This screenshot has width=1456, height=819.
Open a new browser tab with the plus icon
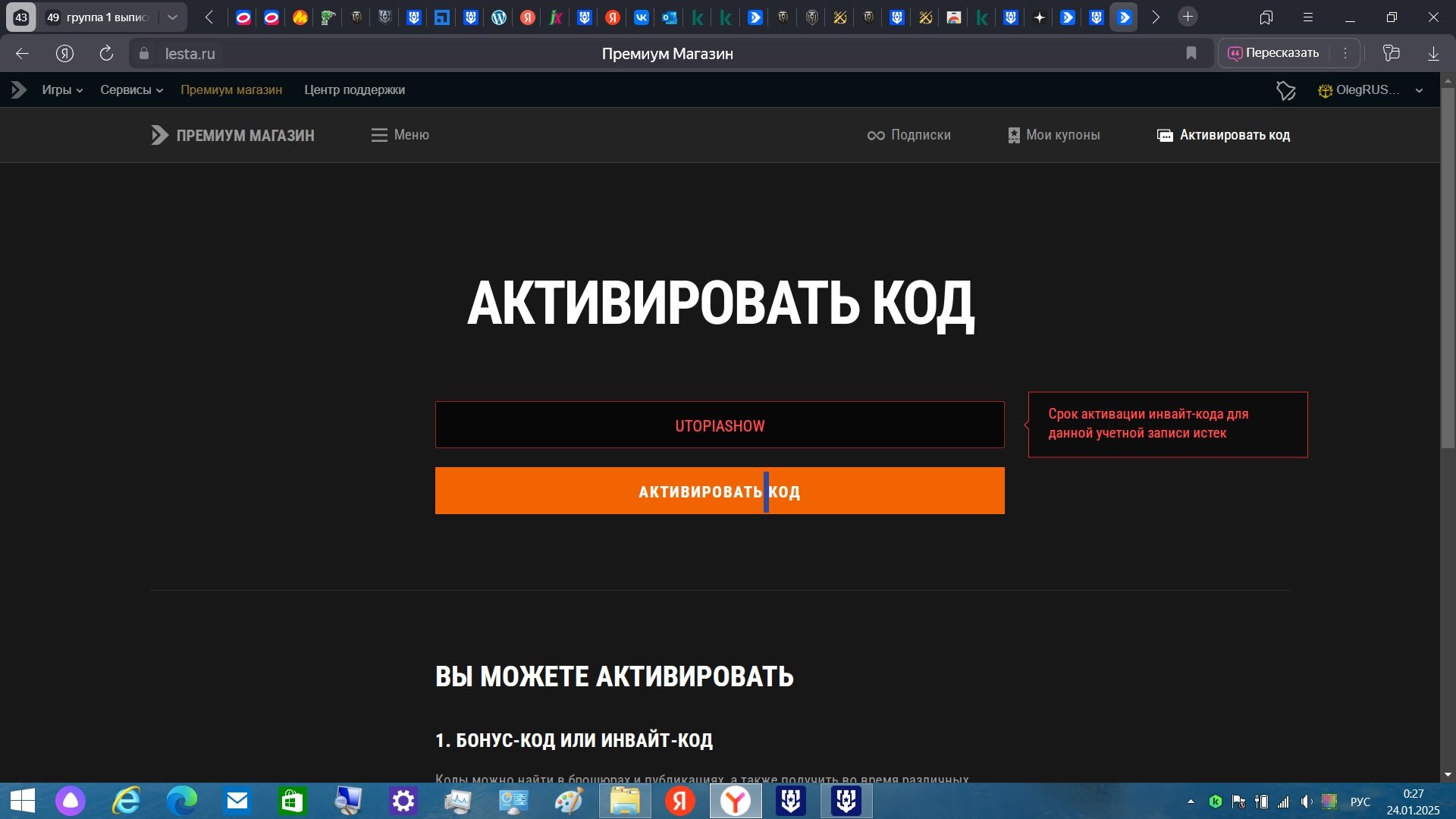pos(1188,17)
